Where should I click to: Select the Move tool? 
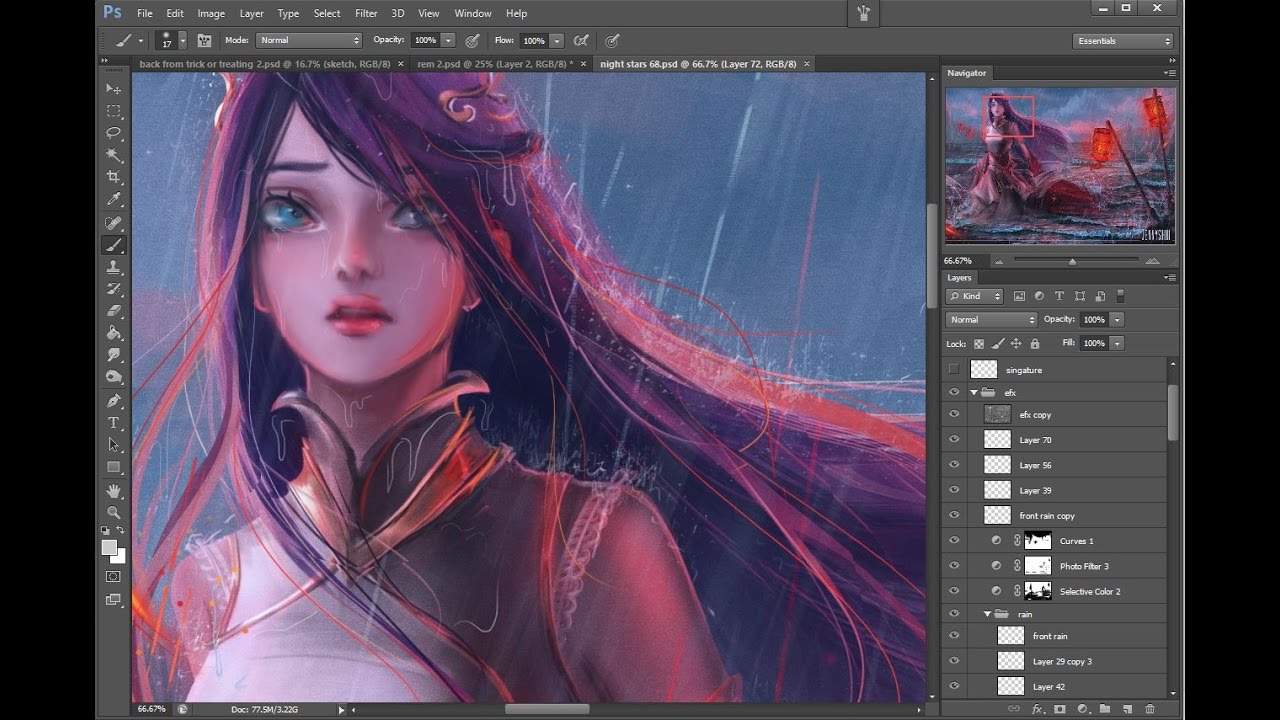(114, 89)
